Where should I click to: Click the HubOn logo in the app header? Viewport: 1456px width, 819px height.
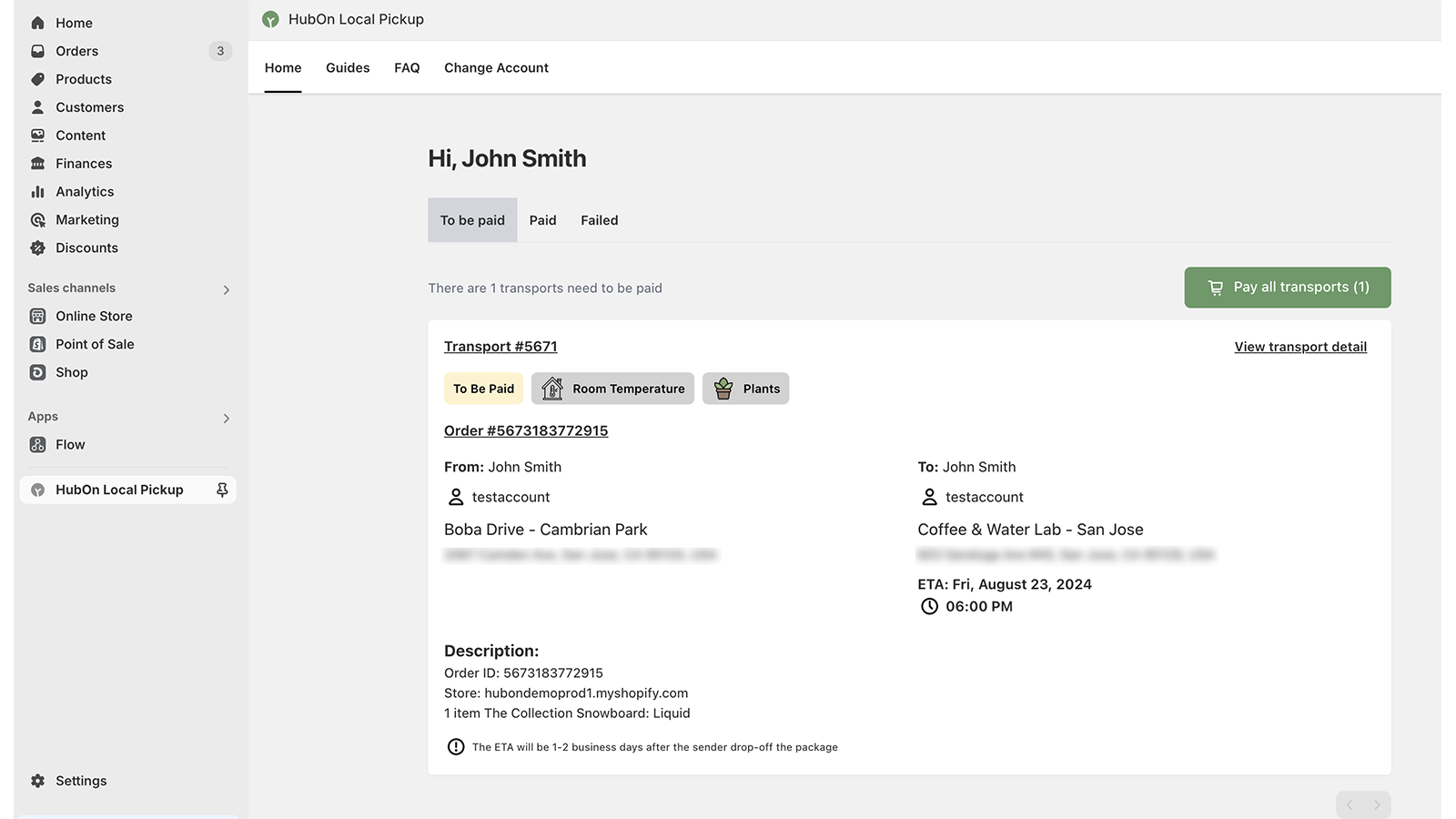pyautogui.click(x=270, y=19)
